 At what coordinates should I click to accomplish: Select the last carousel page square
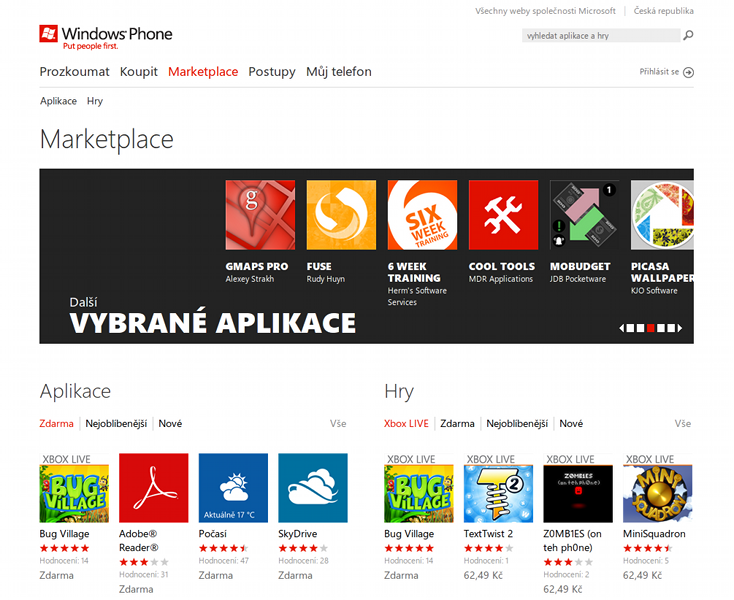671,328
